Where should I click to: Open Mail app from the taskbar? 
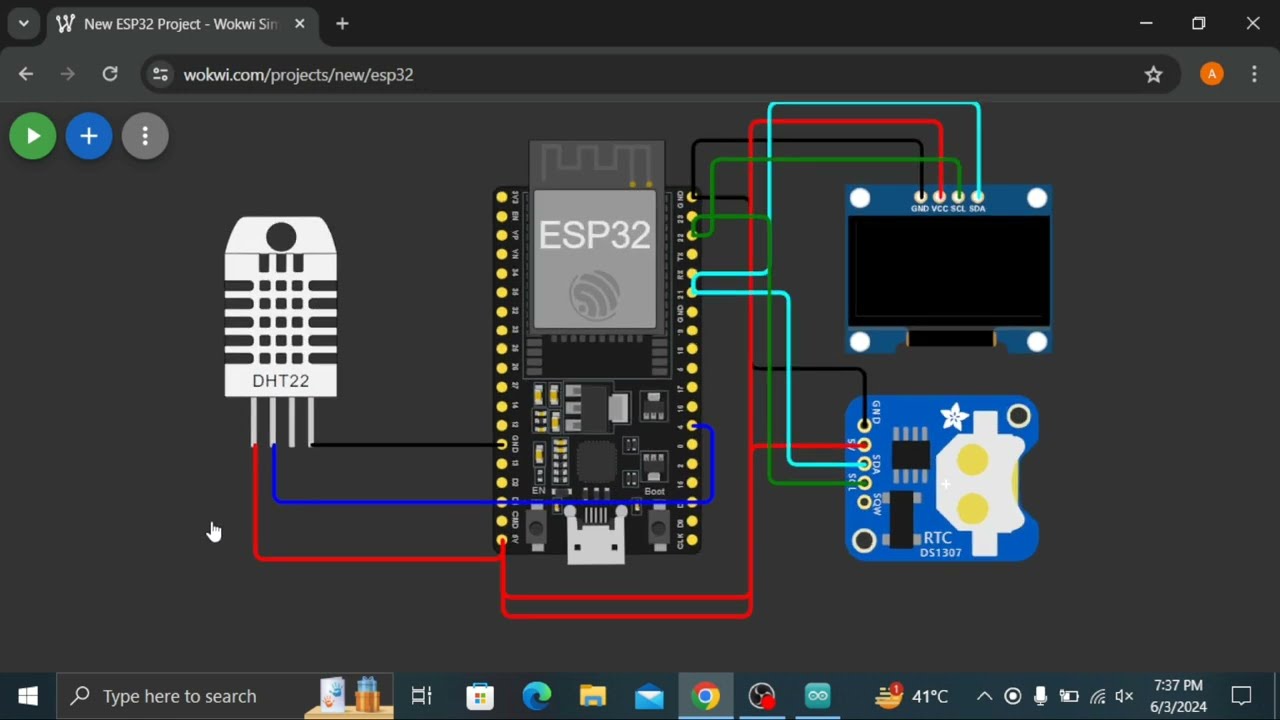tap(649, 696)
